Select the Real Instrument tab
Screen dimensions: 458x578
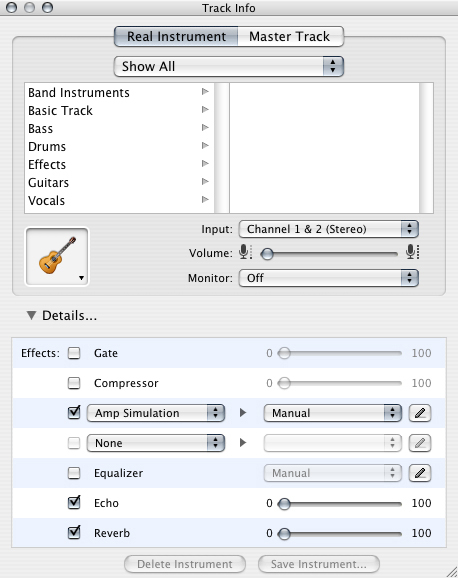click(176, 36)
